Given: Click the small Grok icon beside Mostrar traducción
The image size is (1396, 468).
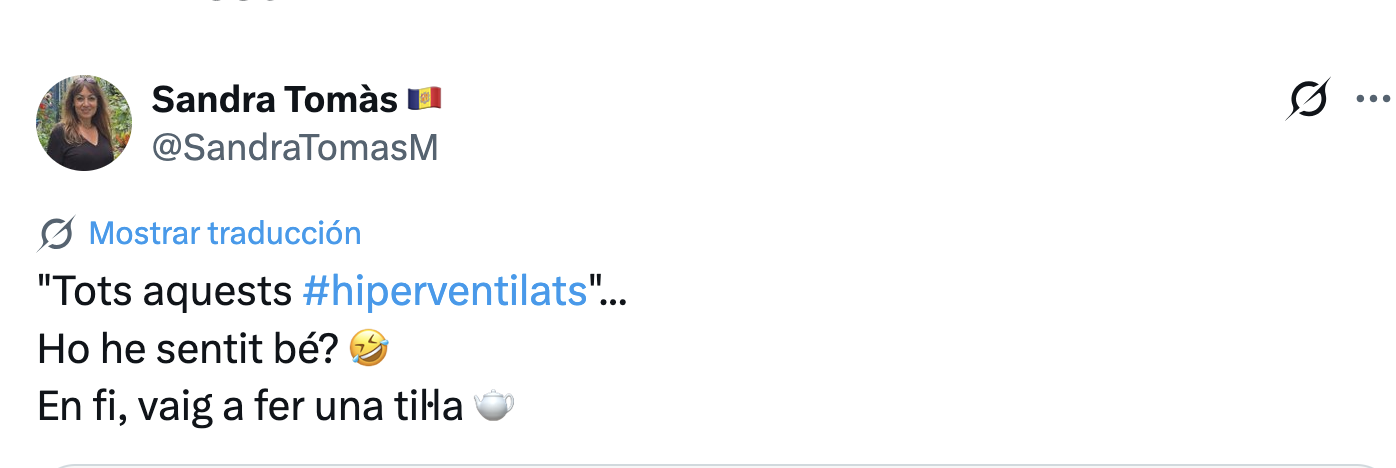Looking at the screenshot, I should pyautogui.click(x=56, y=234).
